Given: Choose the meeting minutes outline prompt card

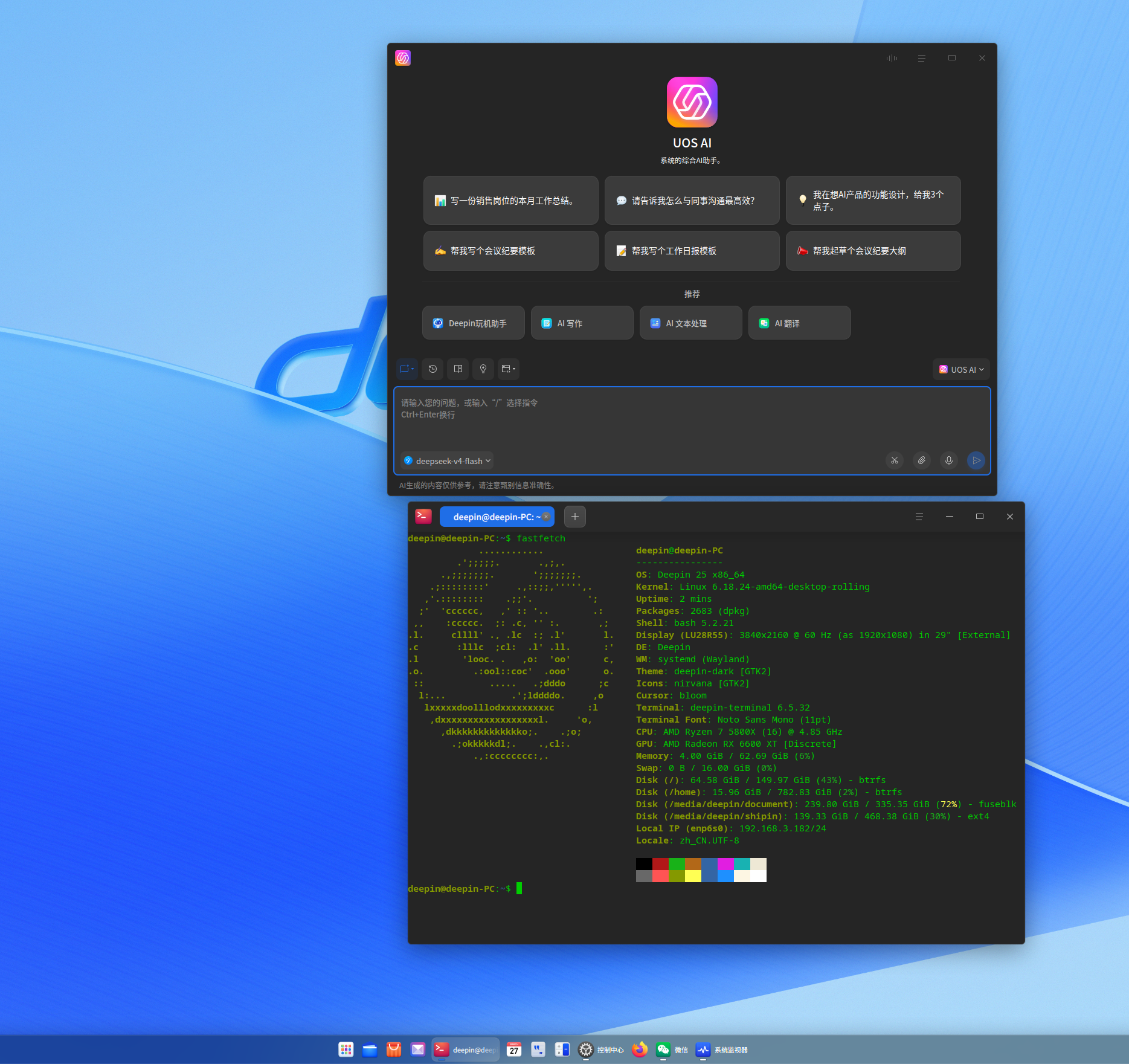Looking at the screenshot, I should point(873,251).
